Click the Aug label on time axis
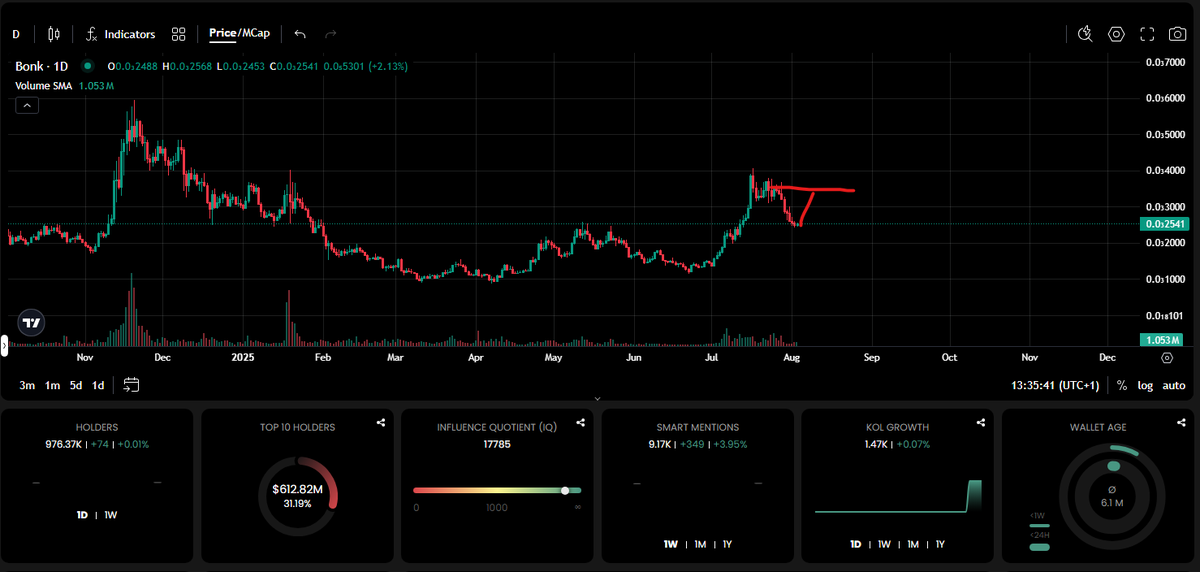1200x572 pixels. 791,357
